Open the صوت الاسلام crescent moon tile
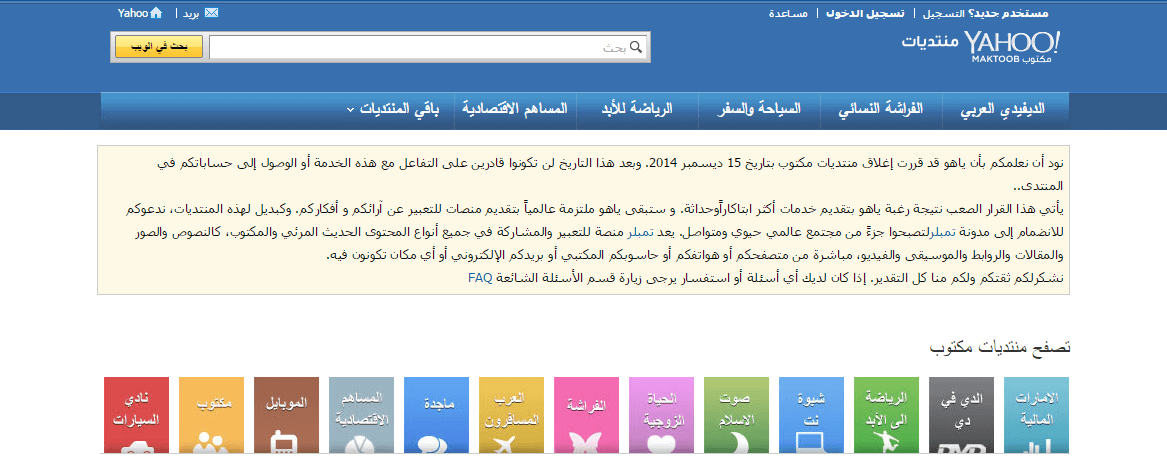 737,415
